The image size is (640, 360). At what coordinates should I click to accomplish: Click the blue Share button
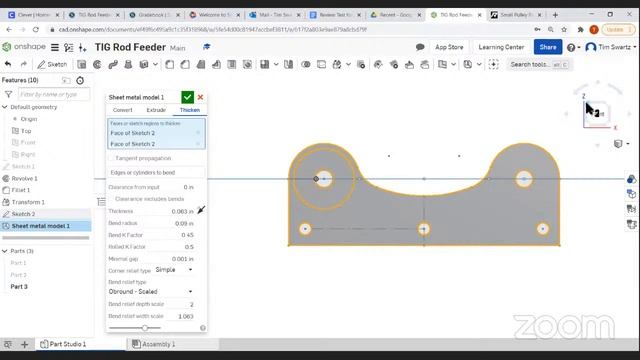pyautogui.click(x=548, y=47)
